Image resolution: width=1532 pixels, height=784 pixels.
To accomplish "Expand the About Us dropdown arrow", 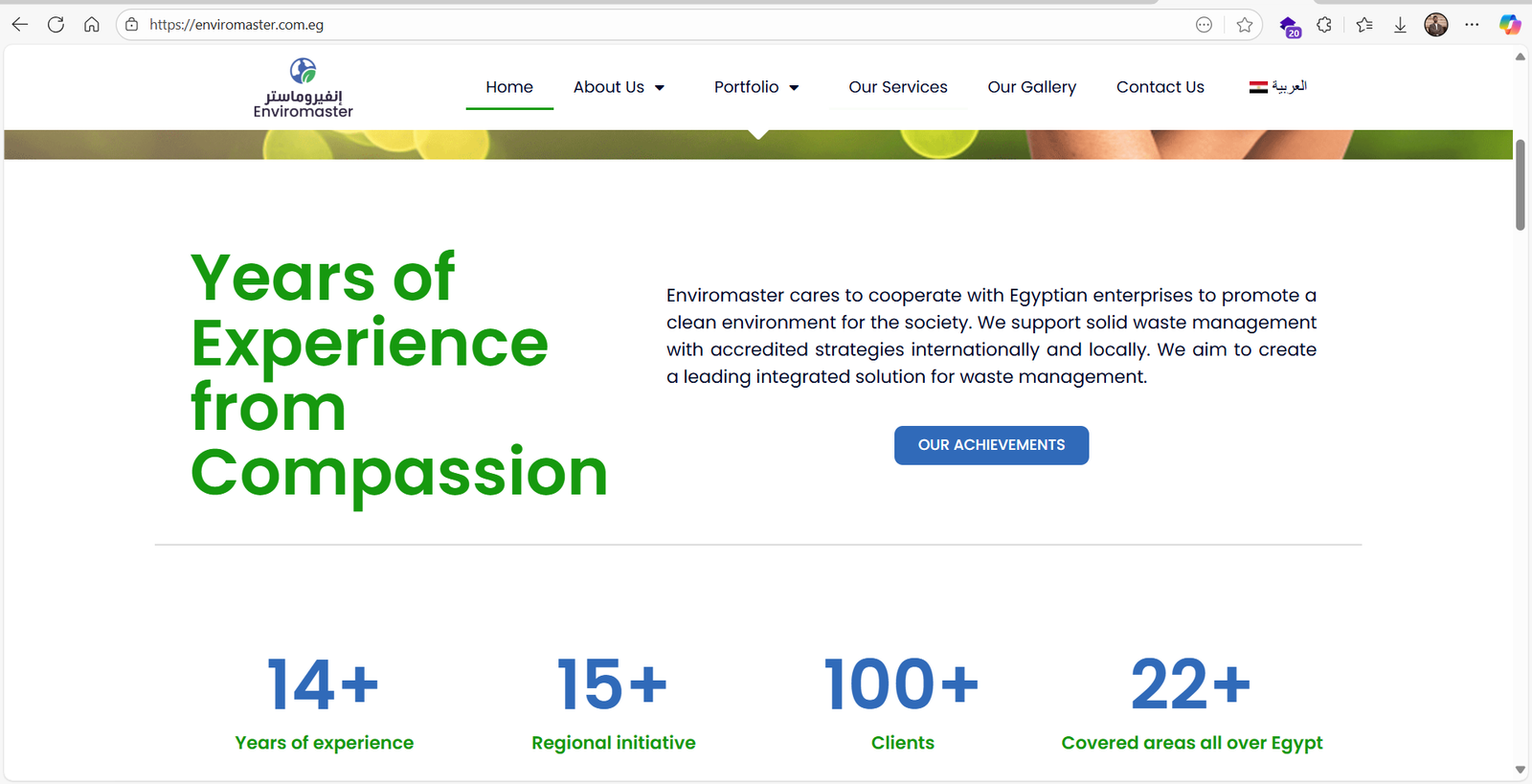I will pyautogui.click(x=660, y=88).
